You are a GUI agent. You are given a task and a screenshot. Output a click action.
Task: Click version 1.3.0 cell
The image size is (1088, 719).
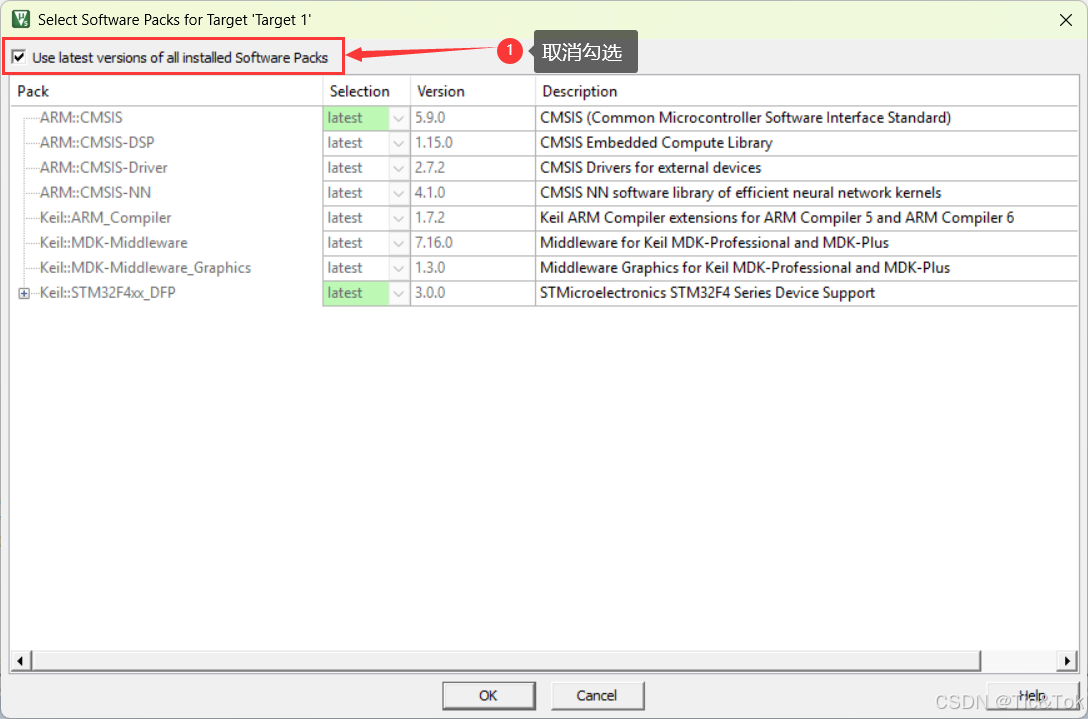473,269
